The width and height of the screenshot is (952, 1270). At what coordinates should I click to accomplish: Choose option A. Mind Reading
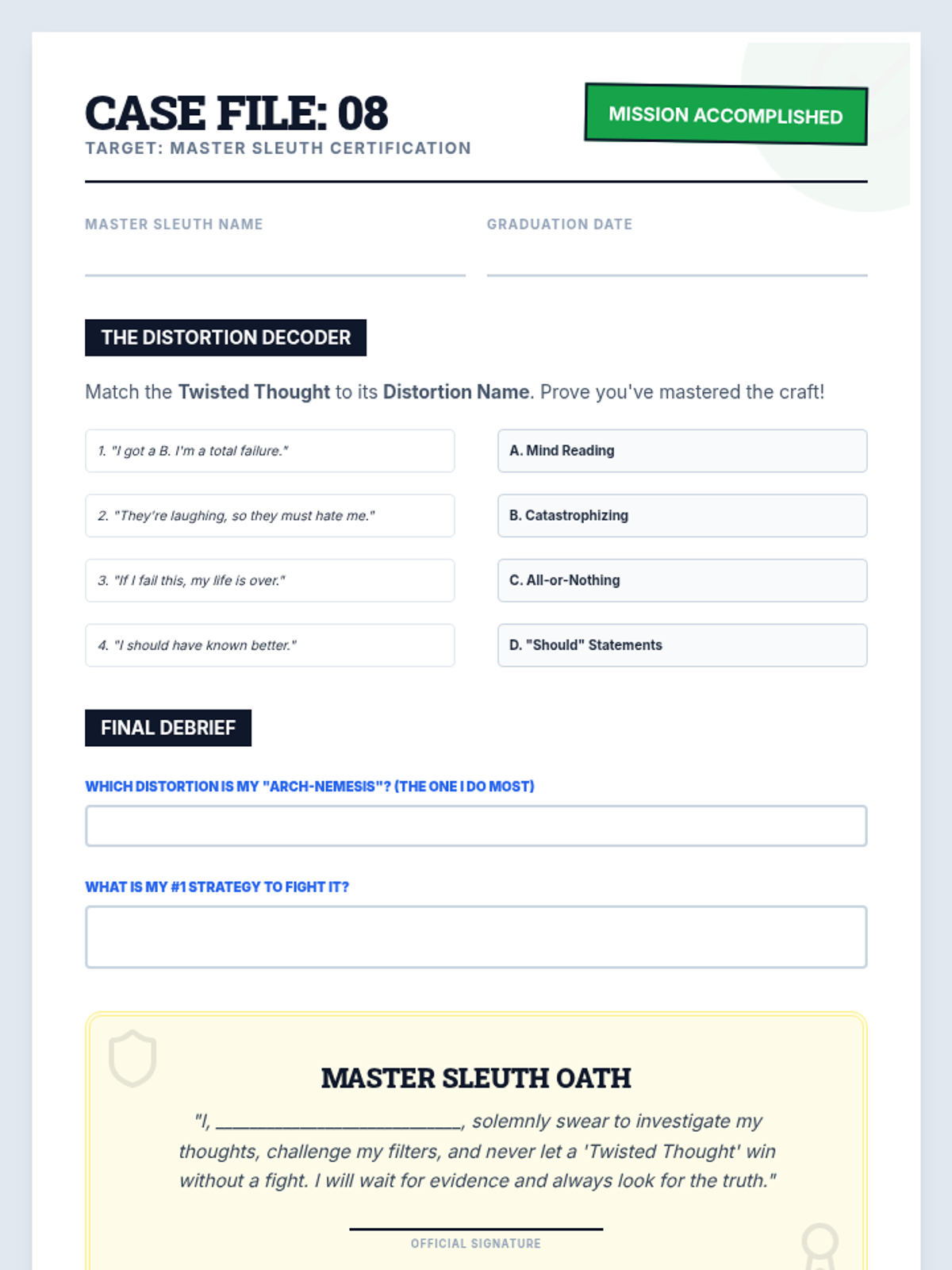(682, 451)
